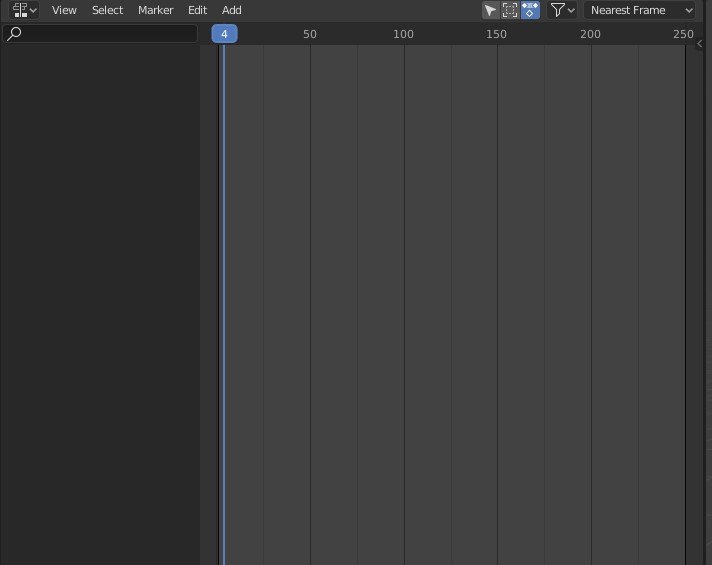The height and width of the screenshot is (565, 712).
Task: Expand the Nearest Frame snapping dropdown
Action: 640,10
